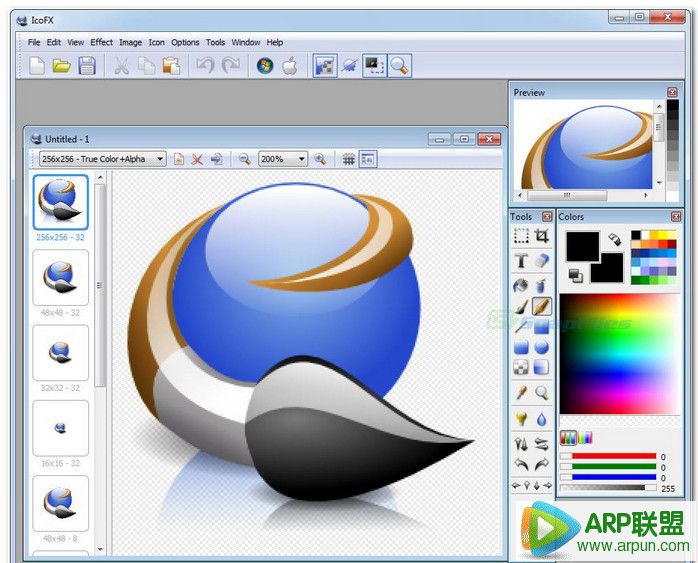The width and height of the screenshot is (698, 563).
Task: Open the 256x256 True Color+Alpha dropdown
Action: point(102,159)
